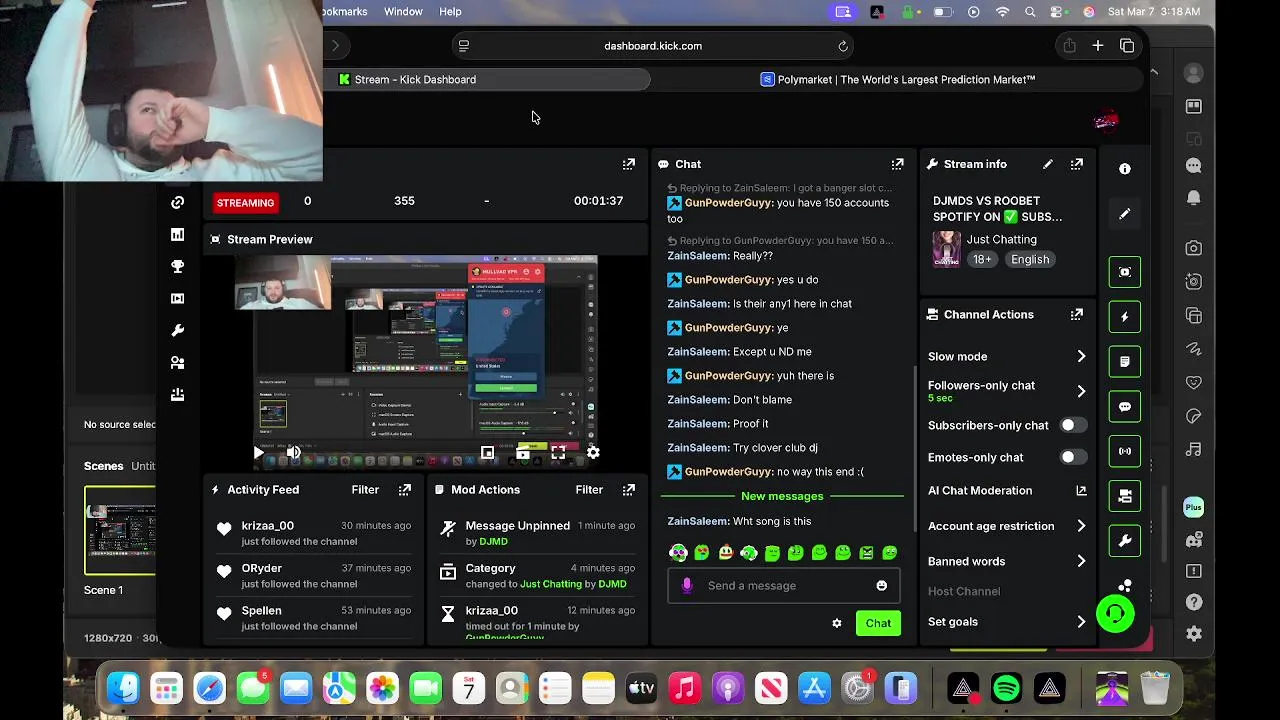The height and width of the screenshot is (720, 1280).
Task: Open AI Chat Moderation external link icon
Action: (1081, 490)
